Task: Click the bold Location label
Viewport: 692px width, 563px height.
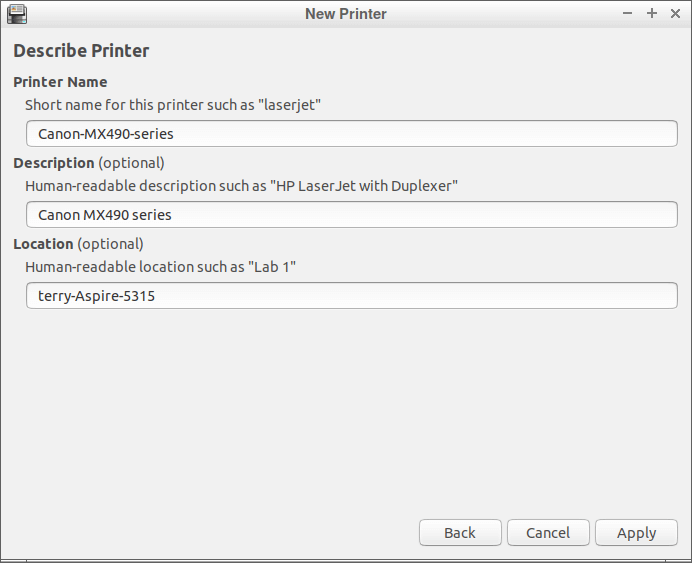Action: click(43, 244)
